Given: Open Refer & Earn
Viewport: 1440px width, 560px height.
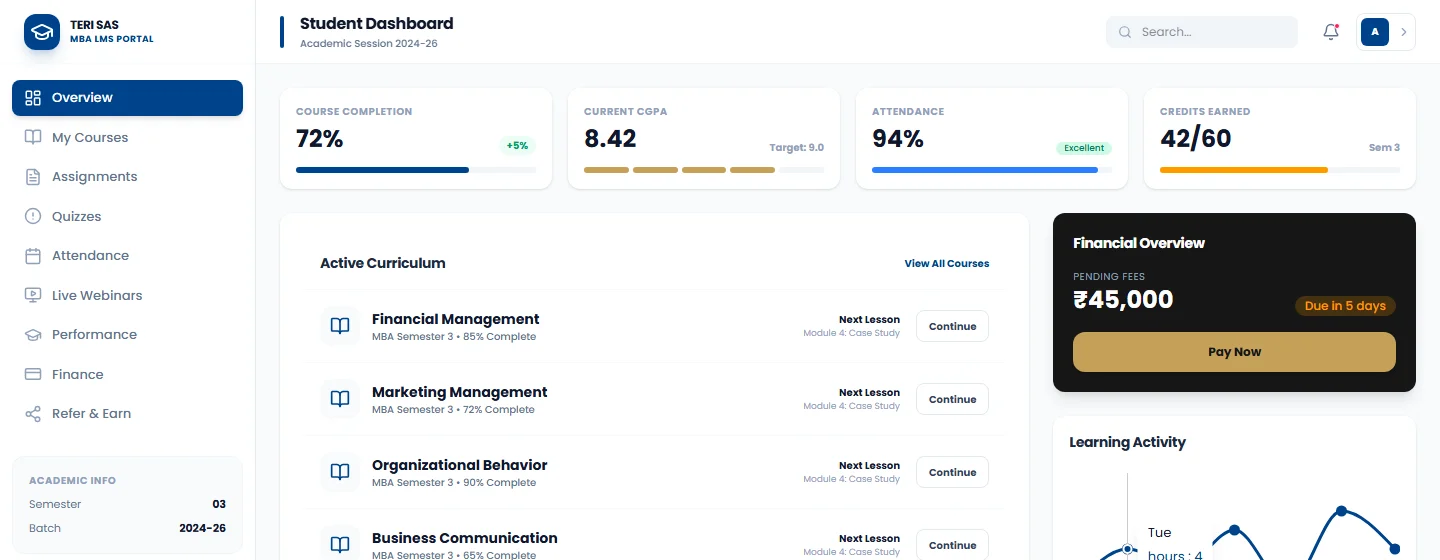Looking at the screenshot, I should [x=127, y=414].
